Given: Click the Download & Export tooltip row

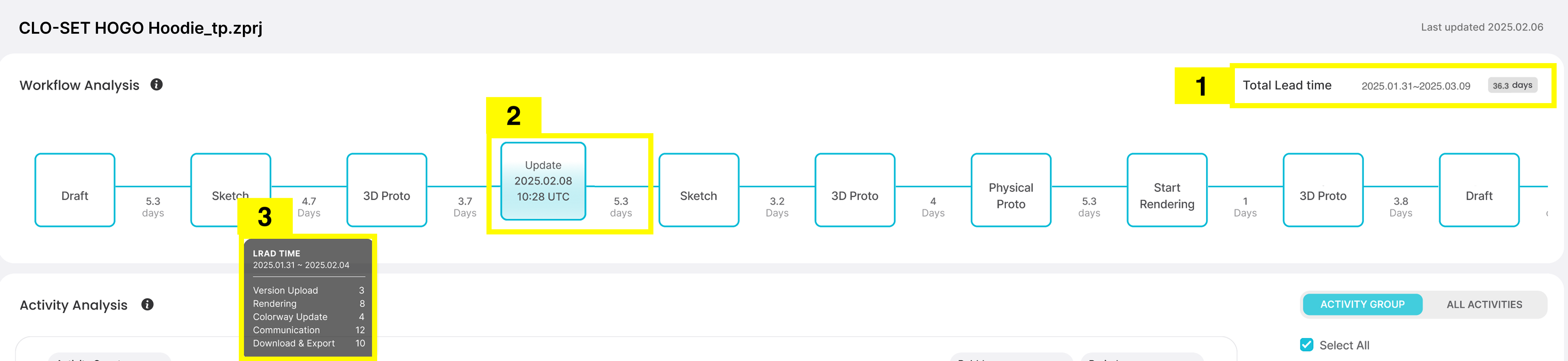Looking at the screenshot, I should coord(309,343).
